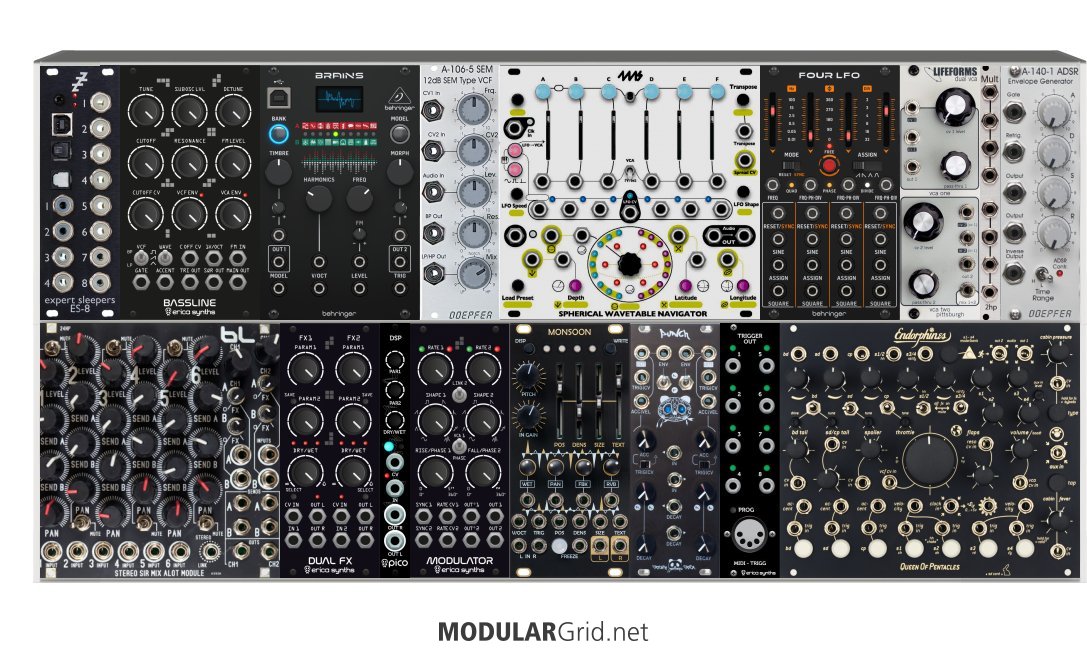The image size is (1087, 653).
Task: Click the MODULARGrid.net logo text
Action: [x=543, y=632]
